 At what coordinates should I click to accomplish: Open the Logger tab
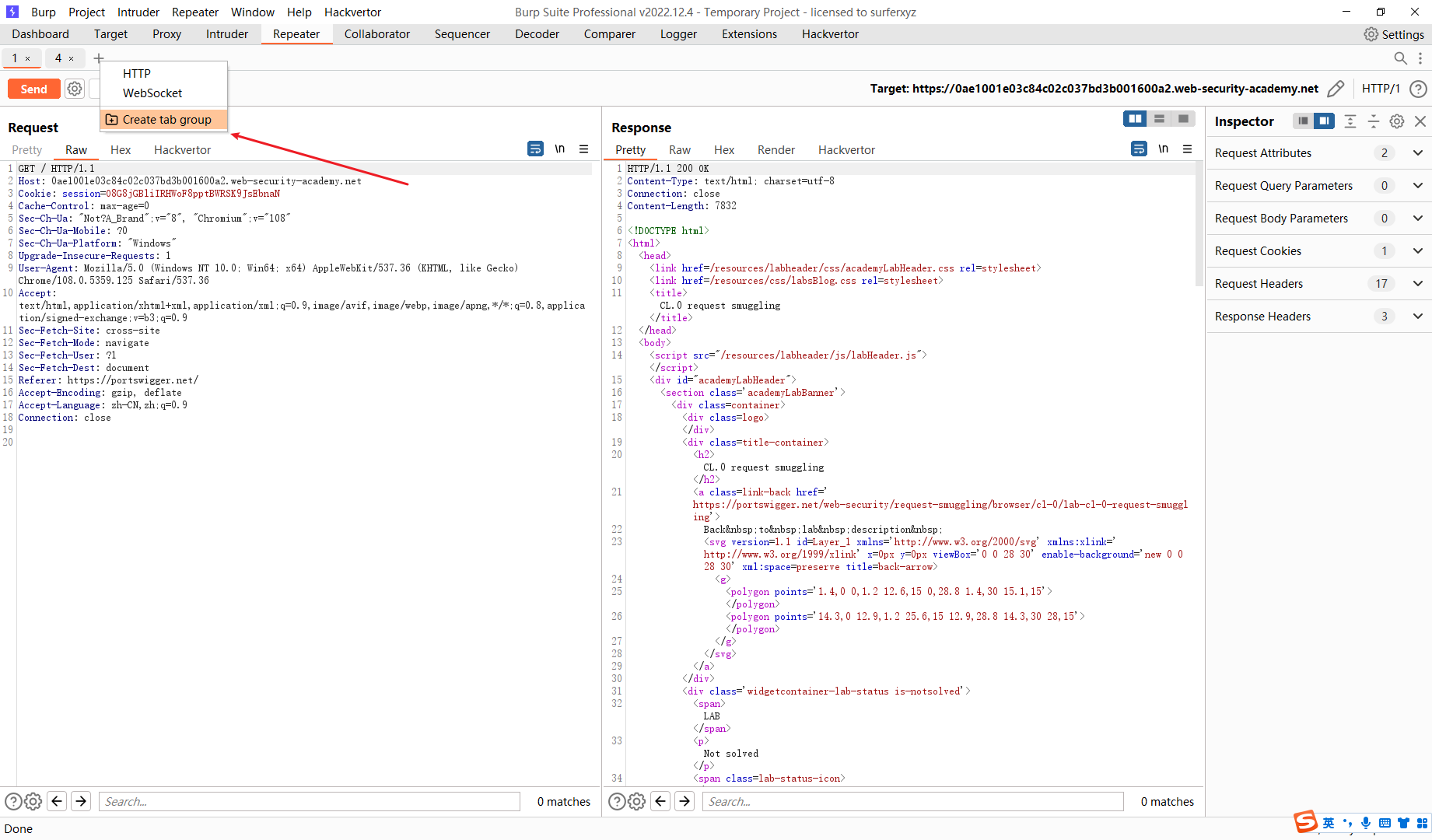coord(678,34)
